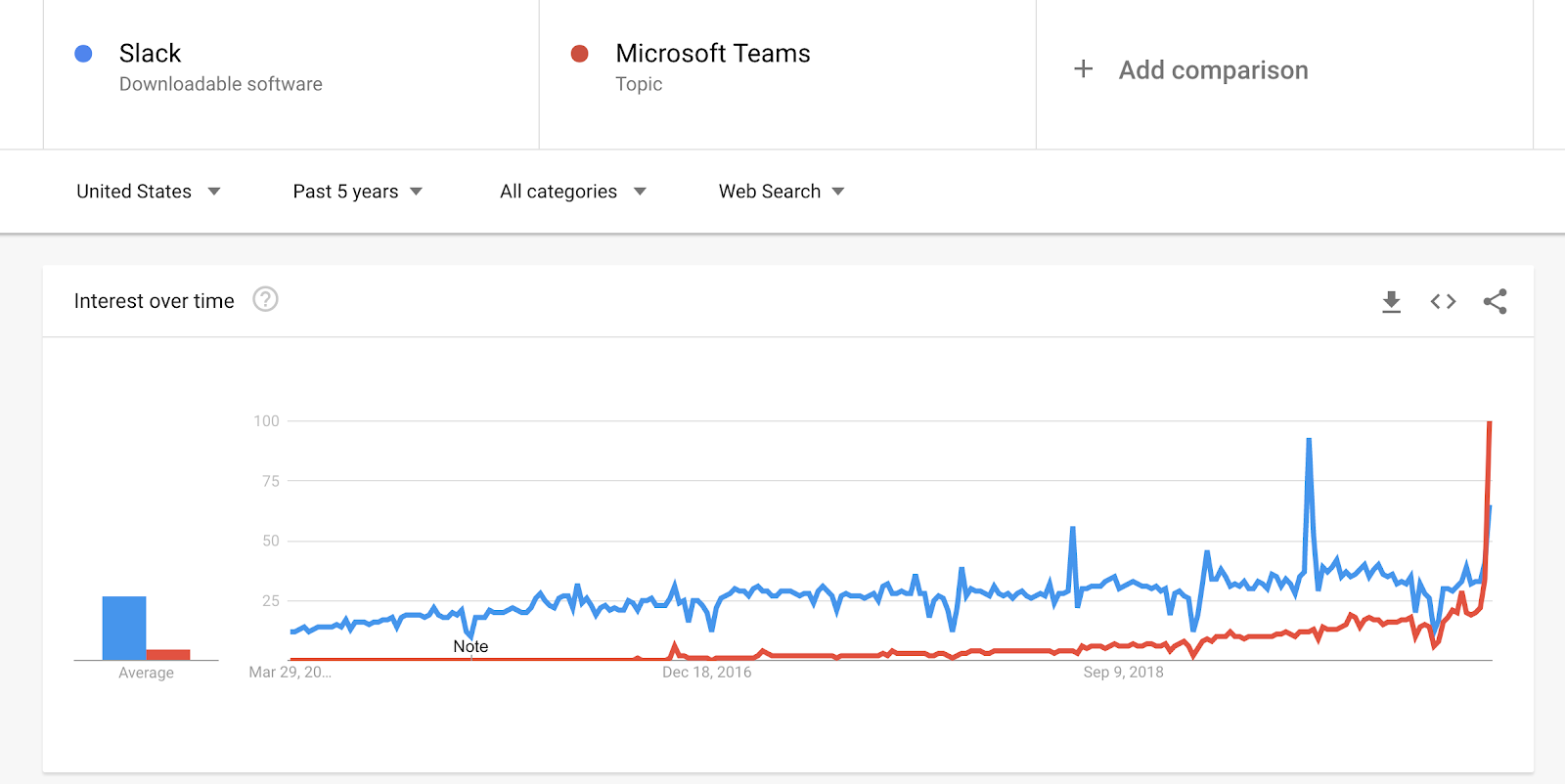Viewport: 1565px width, 784px height.
Task: Click the blue Slack color dot
Action: coord(84,54)
